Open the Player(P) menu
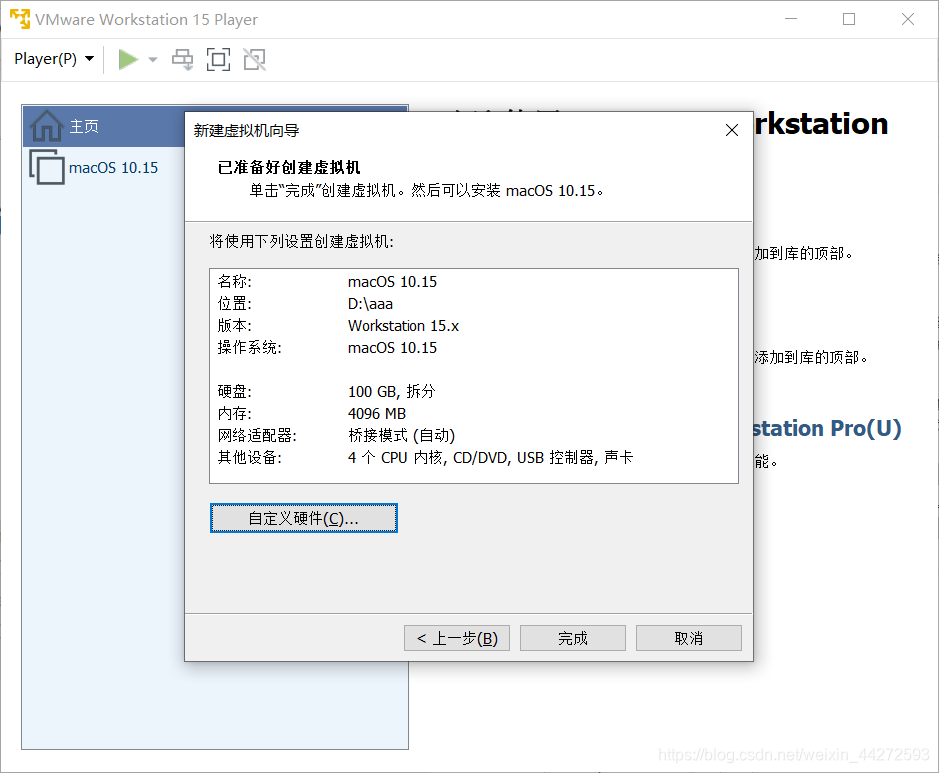939x773 pixels. coord(54,59)
